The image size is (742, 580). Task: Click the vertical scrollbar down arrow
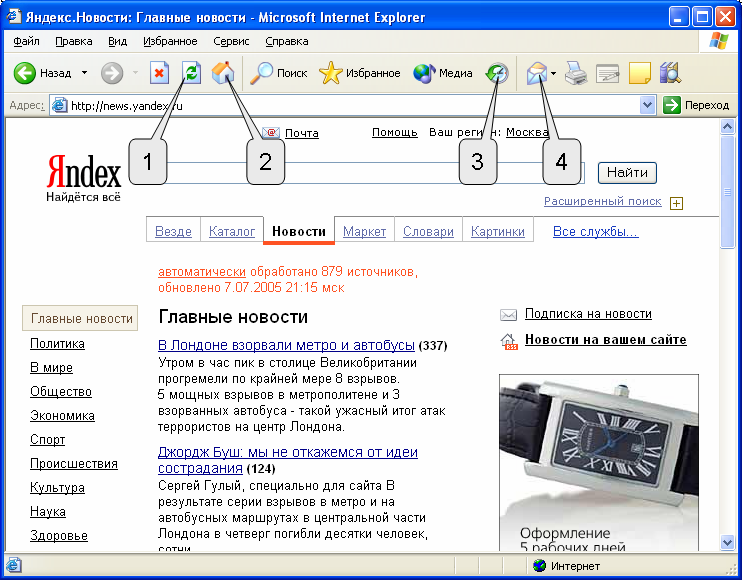coord(727,542)
